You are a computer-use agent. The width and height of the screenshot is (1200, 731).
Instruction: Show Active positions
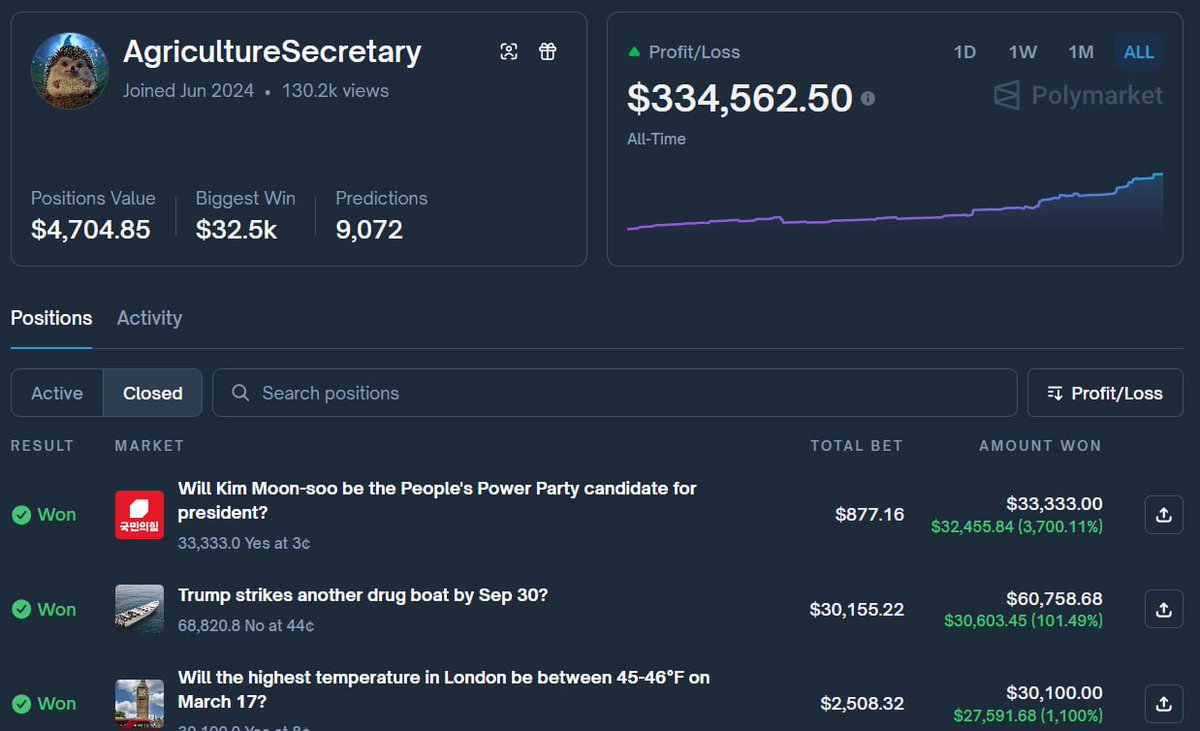click(57, 393)
